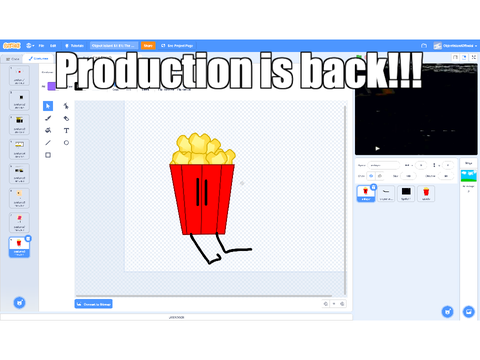Image resolution: width=480 pixels, height=360 pixels.
Task: Click Convert to Bitmap button
Action: pyautogui.click(x=94, y=304)
